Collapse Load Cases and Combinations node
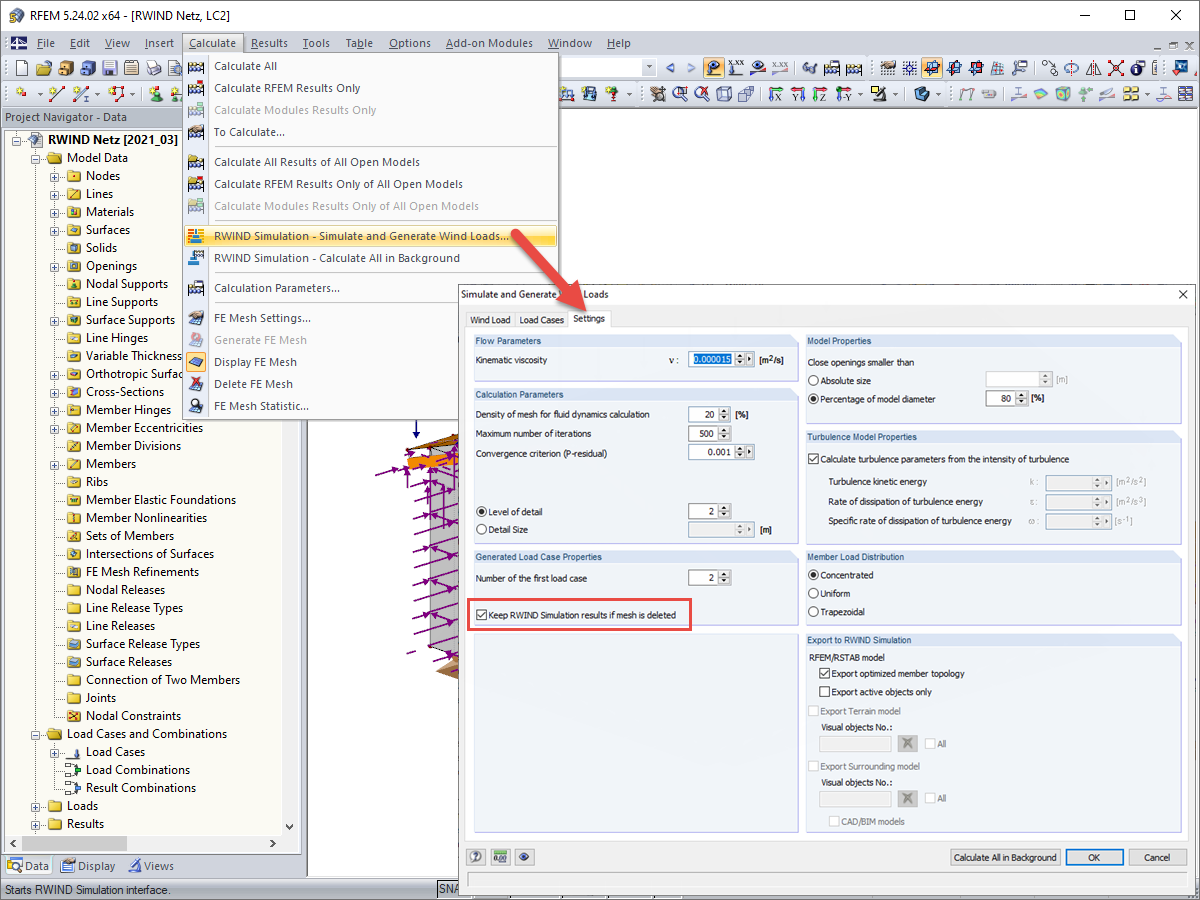1200x900 pixels. (x=36, y=734)
